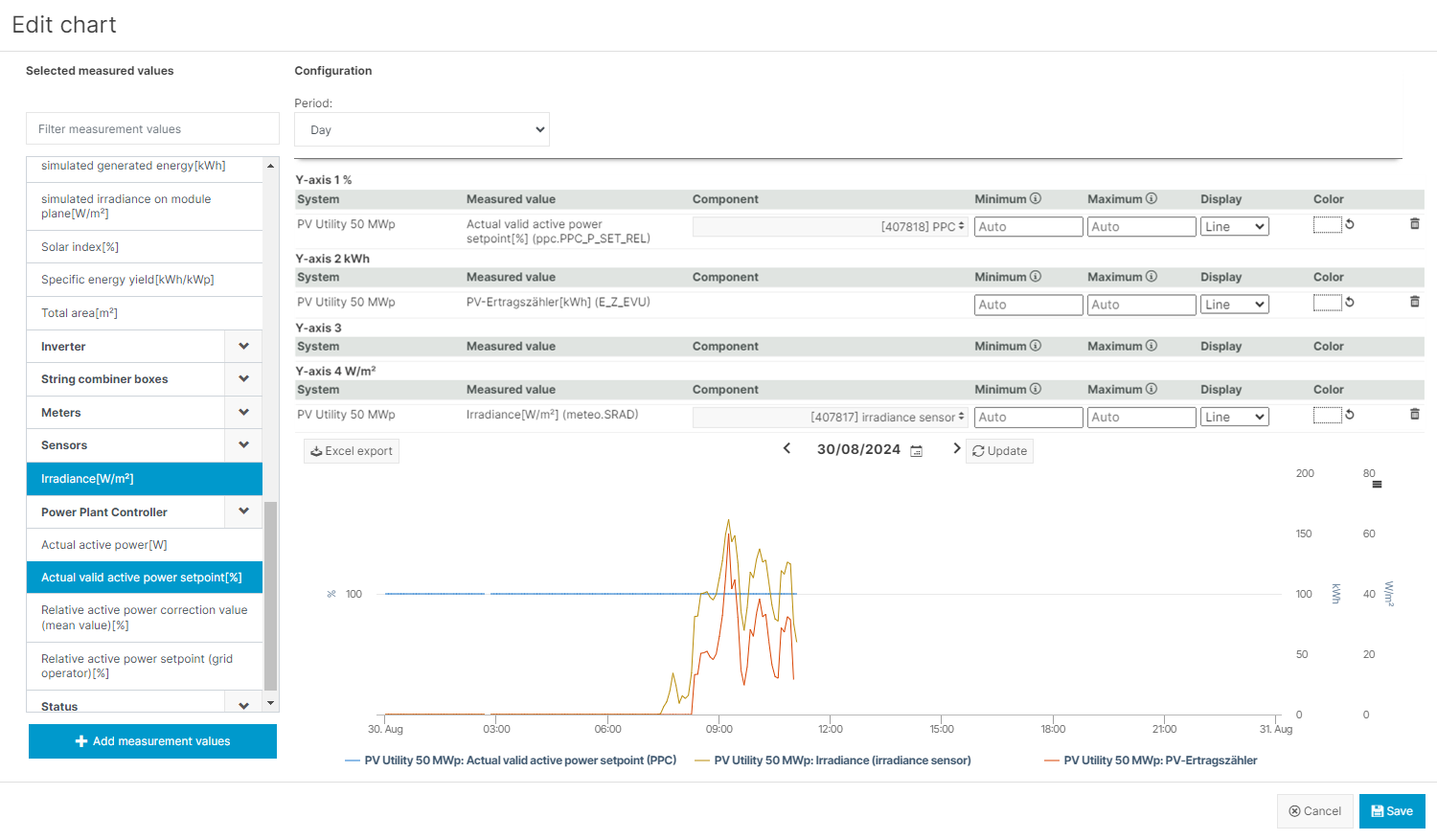
Task: Select Specific energy yield value
Action: point(145,280)
